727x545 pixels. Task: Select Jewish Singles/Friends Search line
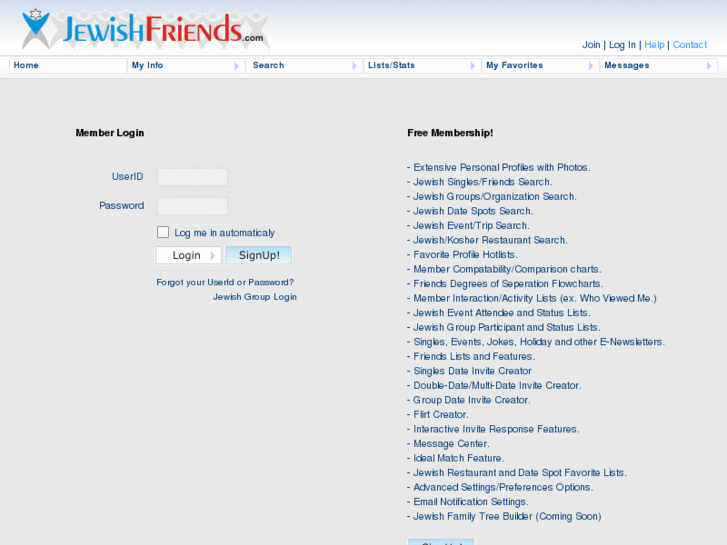[479, 182]
